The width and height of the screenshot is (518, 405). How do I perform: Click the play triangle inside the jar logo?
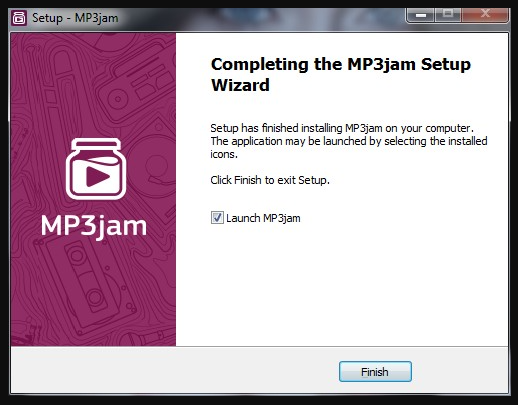point(97,177)
